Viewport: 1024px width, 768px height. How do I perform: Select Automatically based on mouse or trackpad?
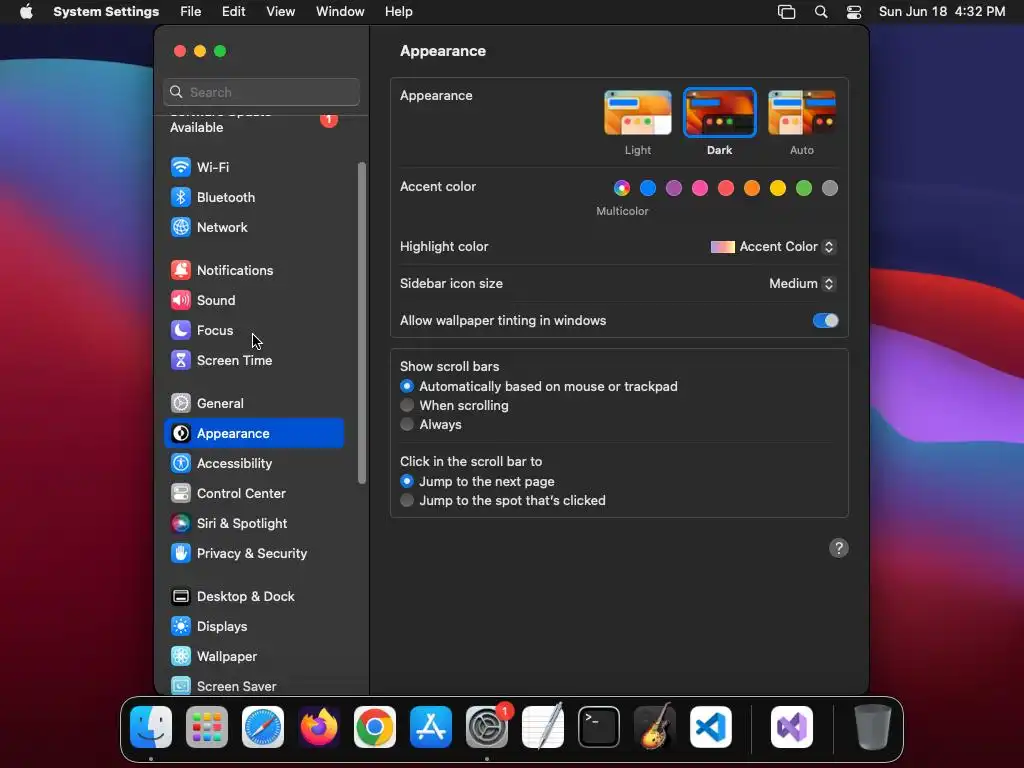(407, 387)
